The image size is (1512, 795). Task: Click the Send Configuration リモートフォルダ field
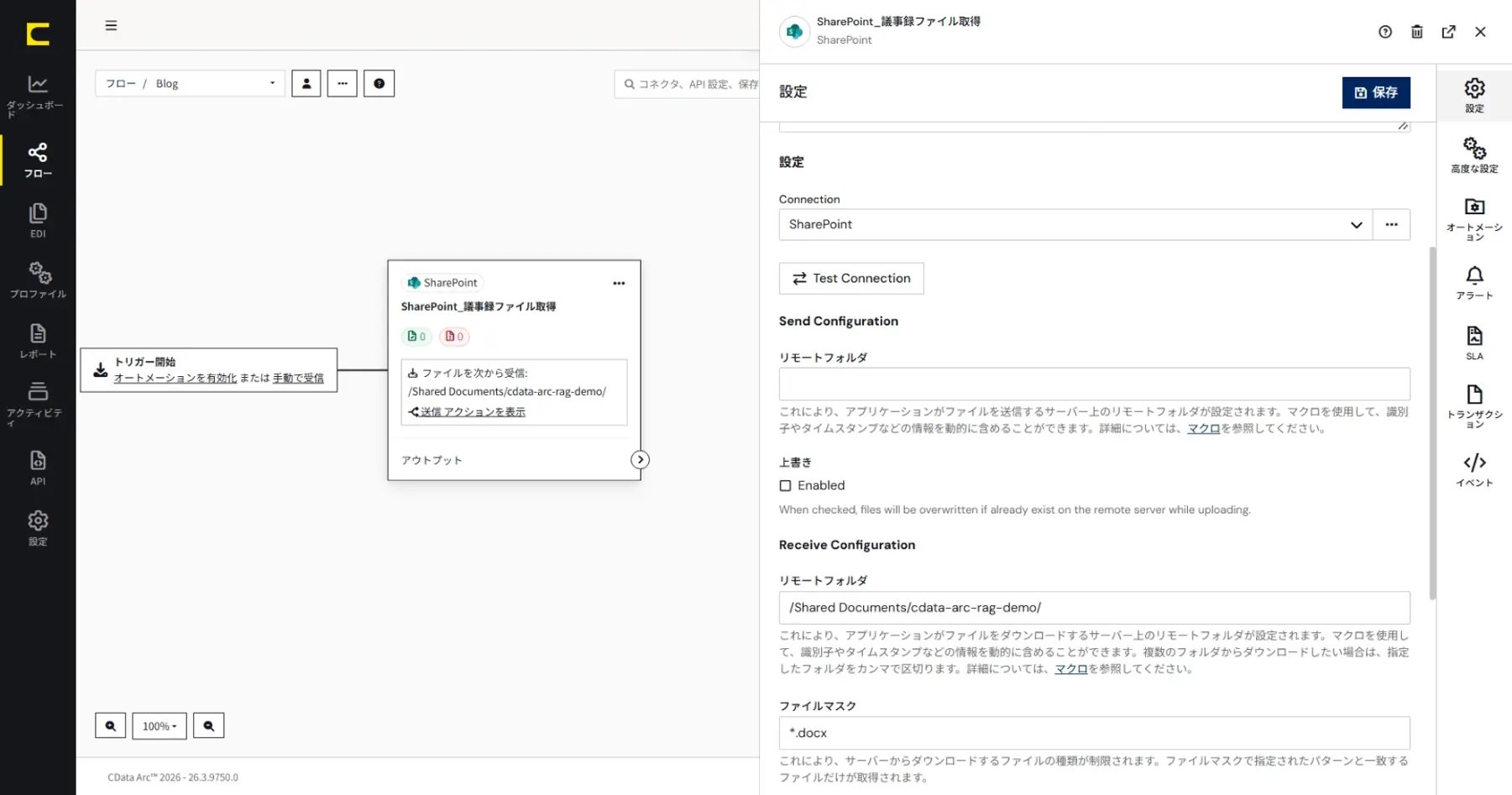(x=1095, y=384)
